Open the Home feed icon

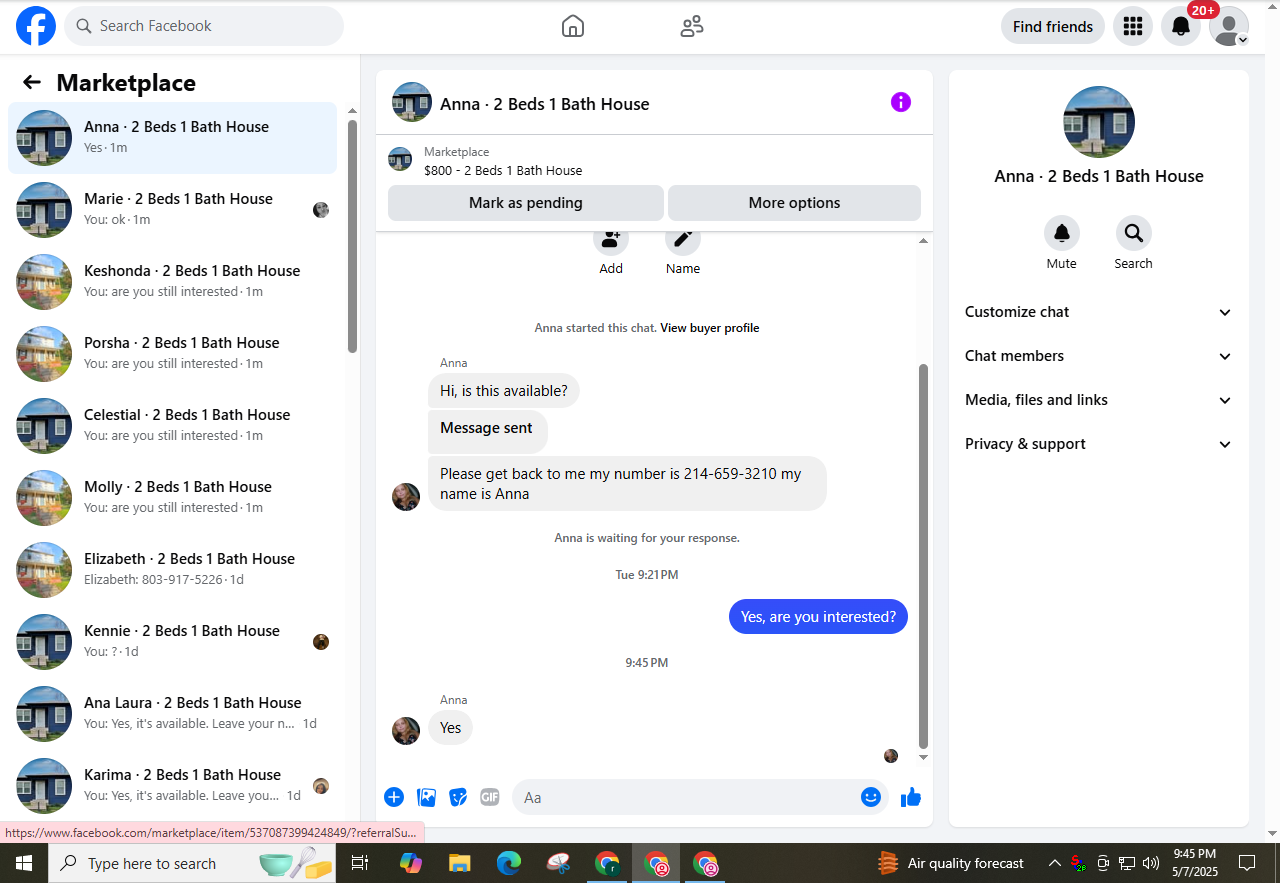573,26
